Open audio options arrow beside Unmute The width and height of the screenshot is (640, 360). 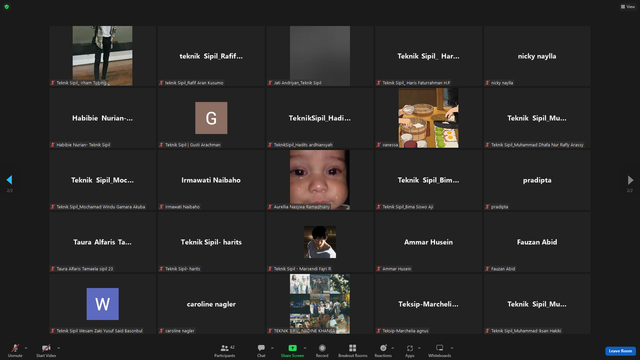click(x=26, y=348)
